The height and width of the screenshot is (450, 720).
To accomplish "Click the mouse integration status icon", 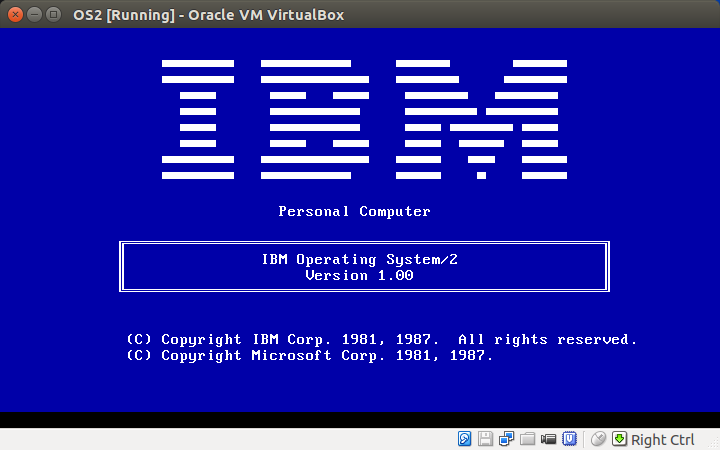I will (598, 439).
